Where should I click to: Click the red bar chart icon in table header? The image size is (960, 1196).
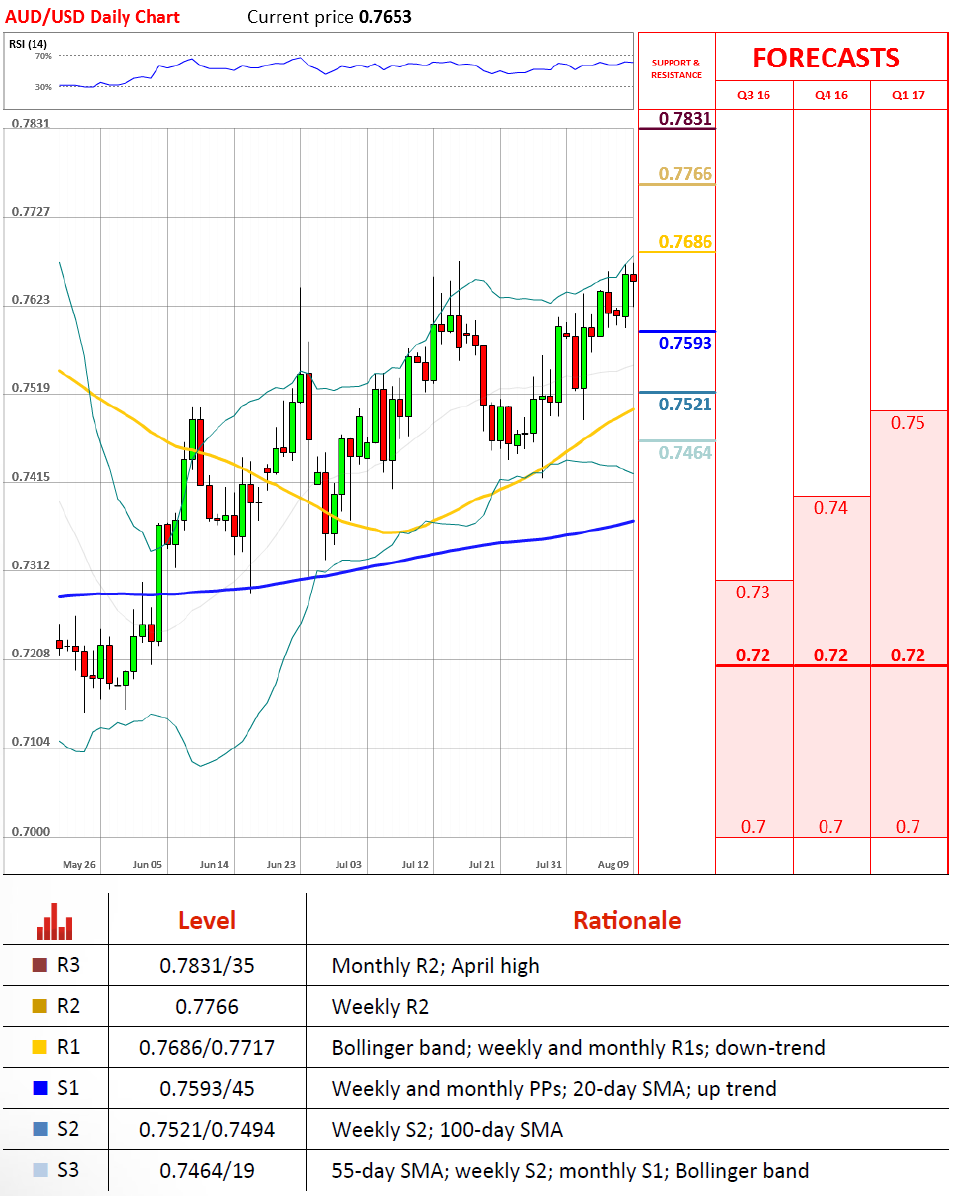click(x=55, y=921)
